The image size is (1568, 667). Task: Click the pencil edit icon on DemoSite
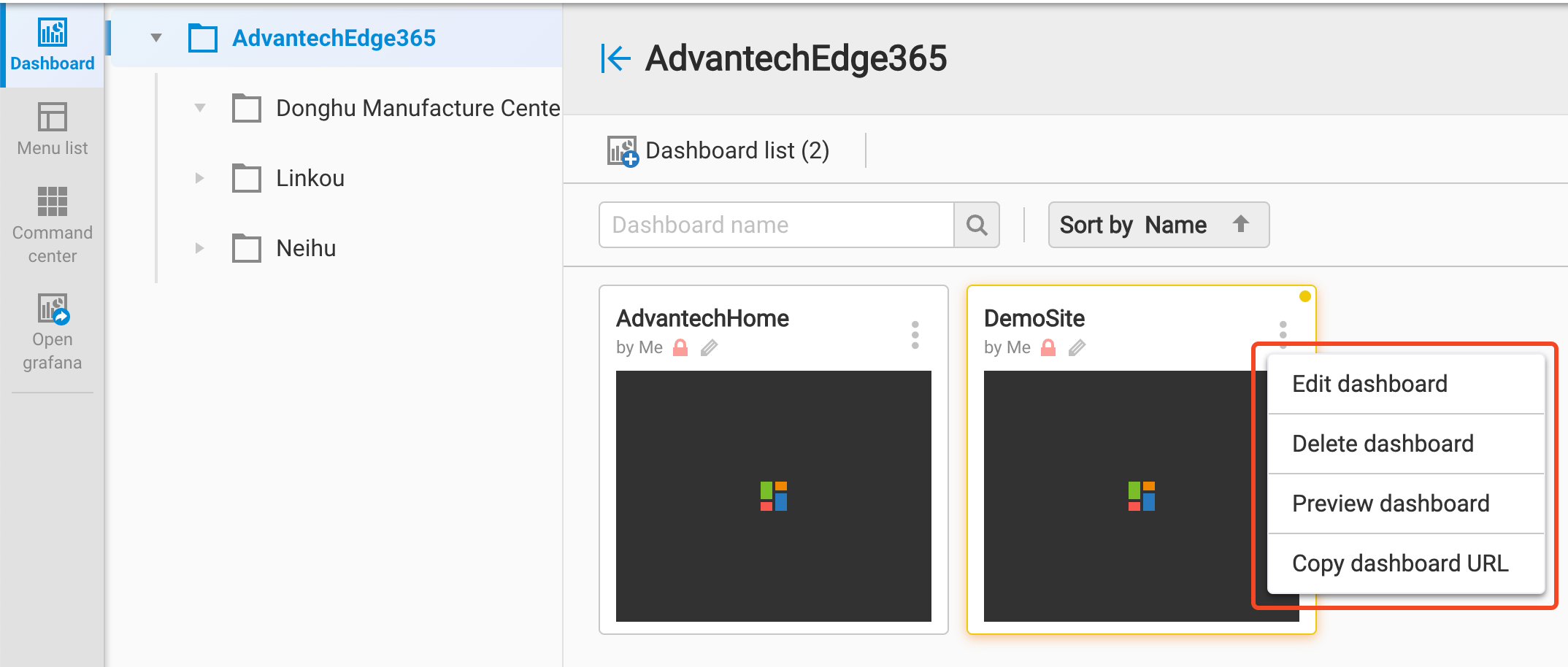(x=1078, y=347)
